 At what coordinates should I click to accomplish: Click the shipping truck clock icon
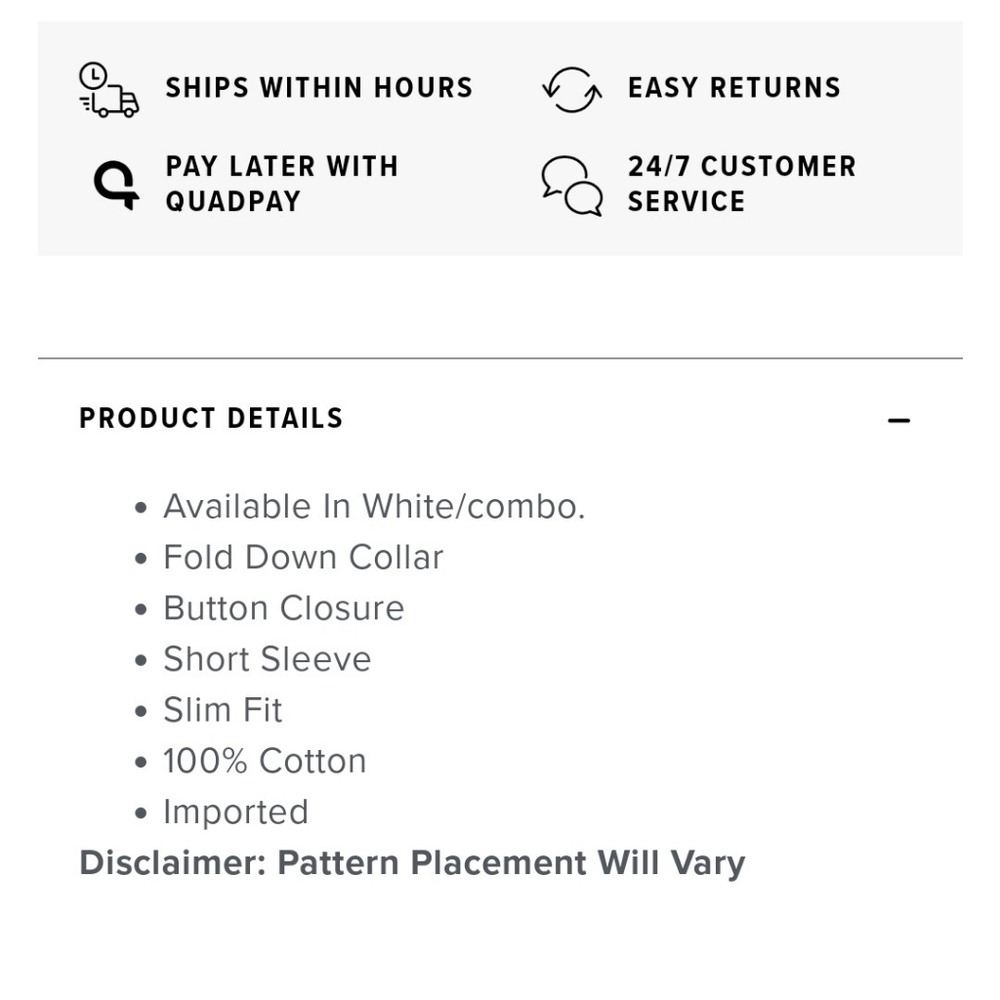click(109, 89)
